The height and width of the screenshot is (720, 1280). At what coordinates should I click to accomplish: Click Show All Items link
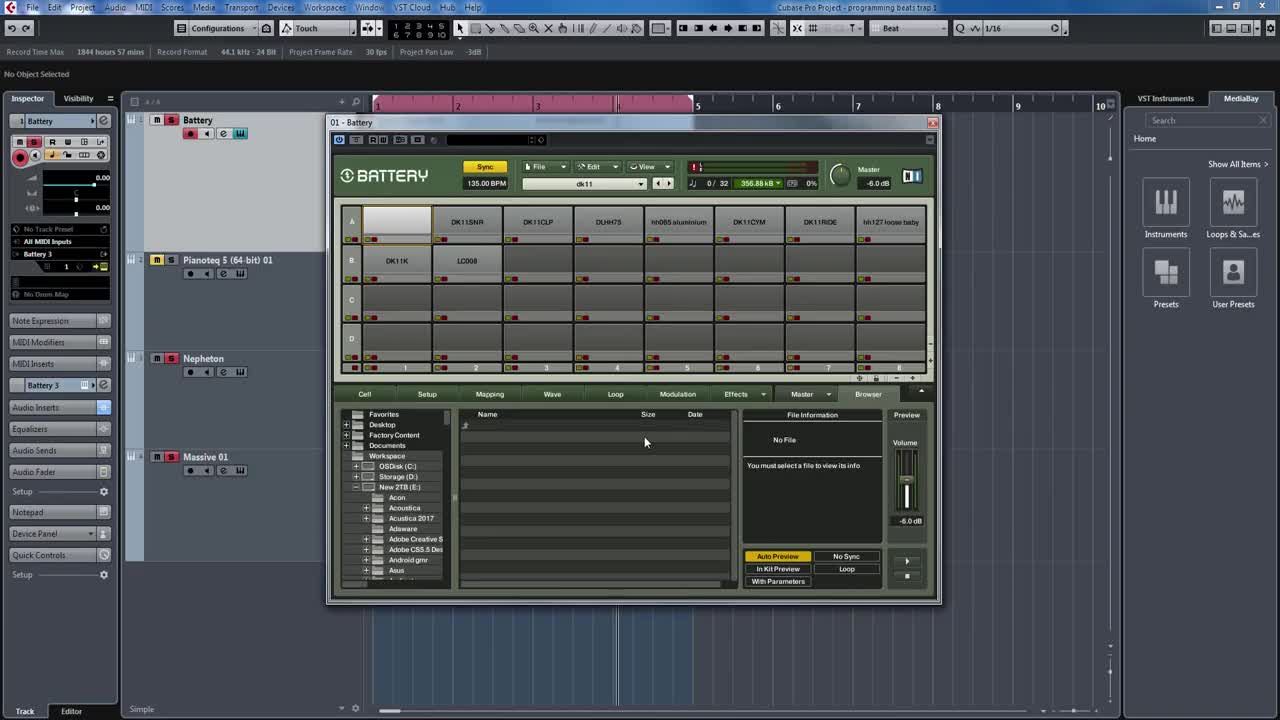pyautogui.click(x=1237, y=164)
